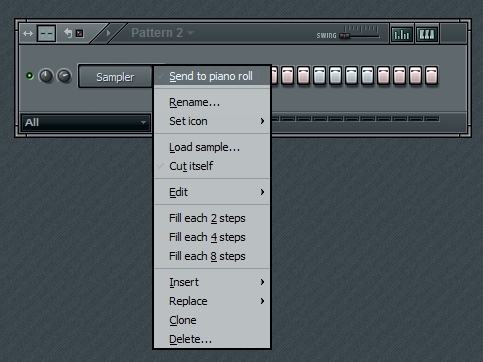483x362 pixels.
Task: Choose Send to piano roll
Action: coord(212,76)
